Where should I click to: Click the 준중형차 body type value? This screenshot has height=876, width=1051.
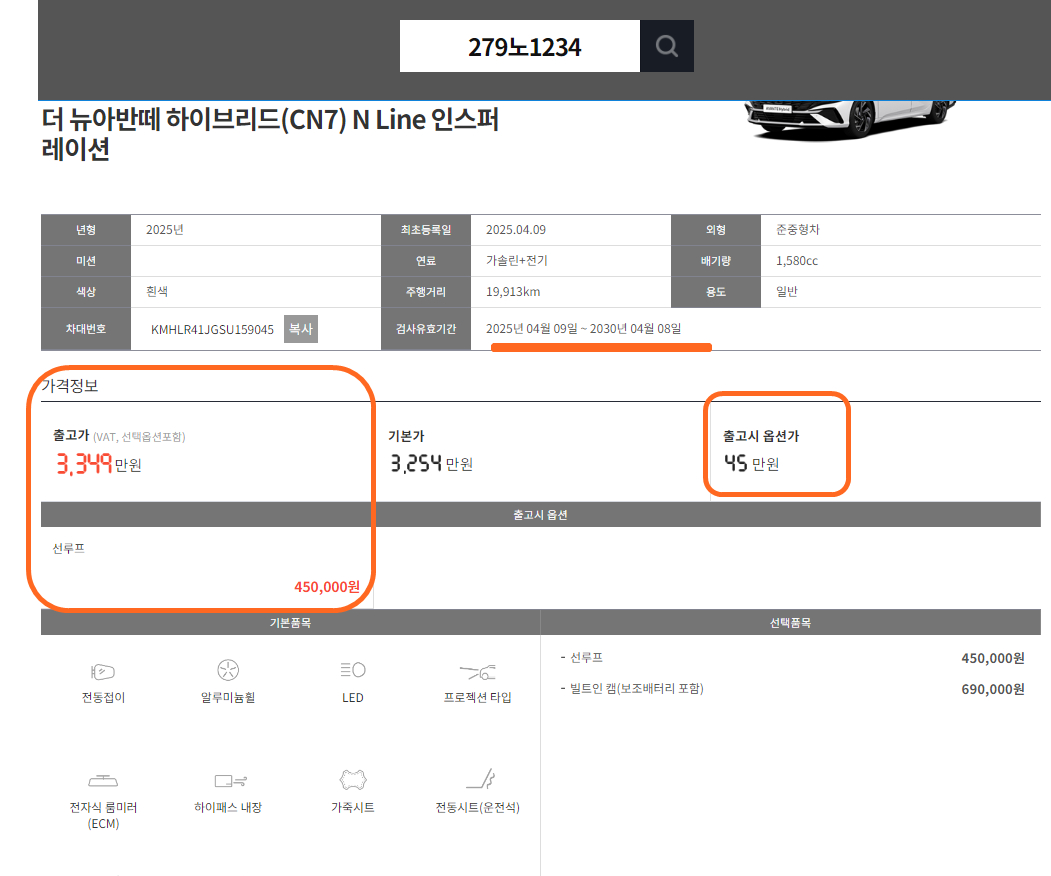798,230
